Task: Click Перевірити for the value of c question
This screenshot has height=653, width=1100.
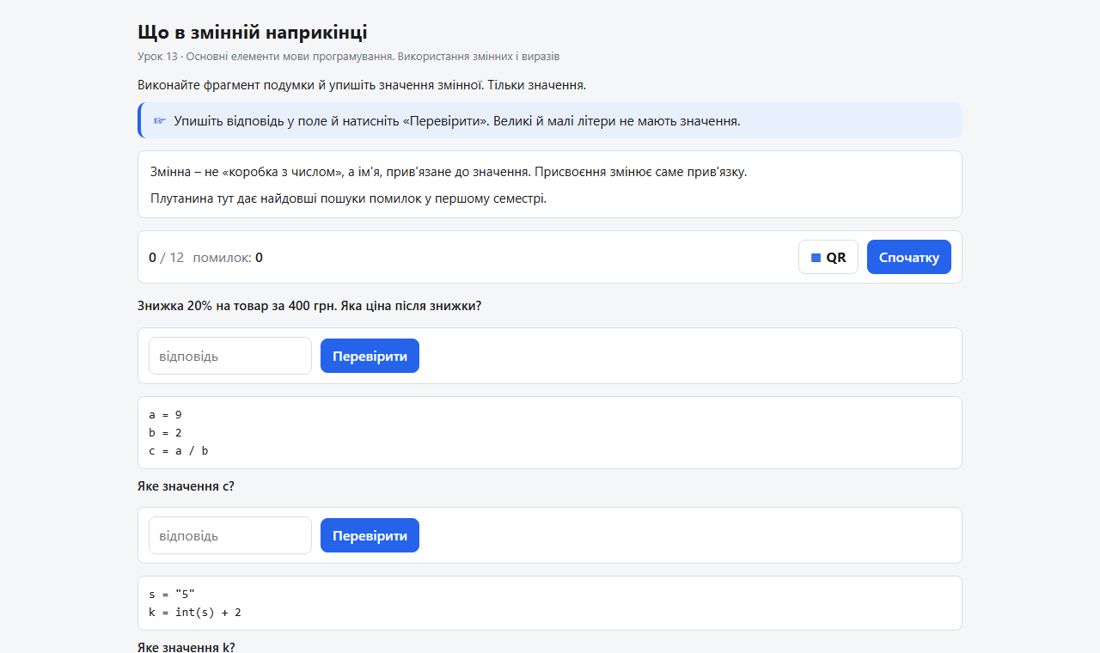Action: (370, 536)
